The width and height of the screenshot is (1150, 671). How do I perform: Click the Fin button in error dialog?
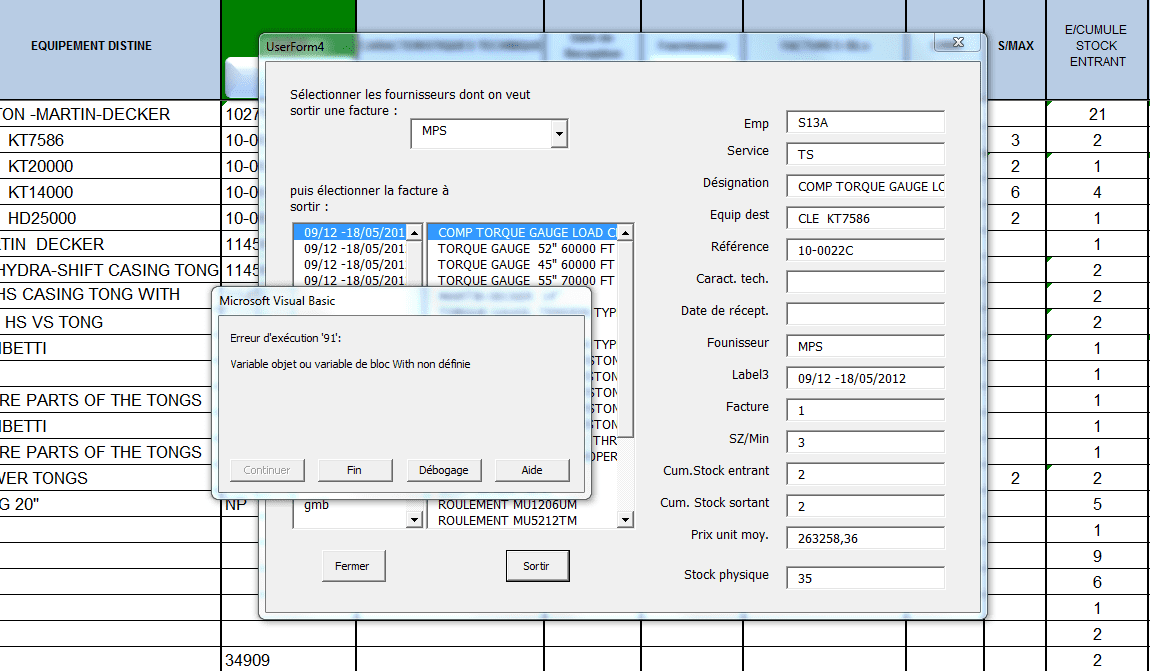click(354, 470)
